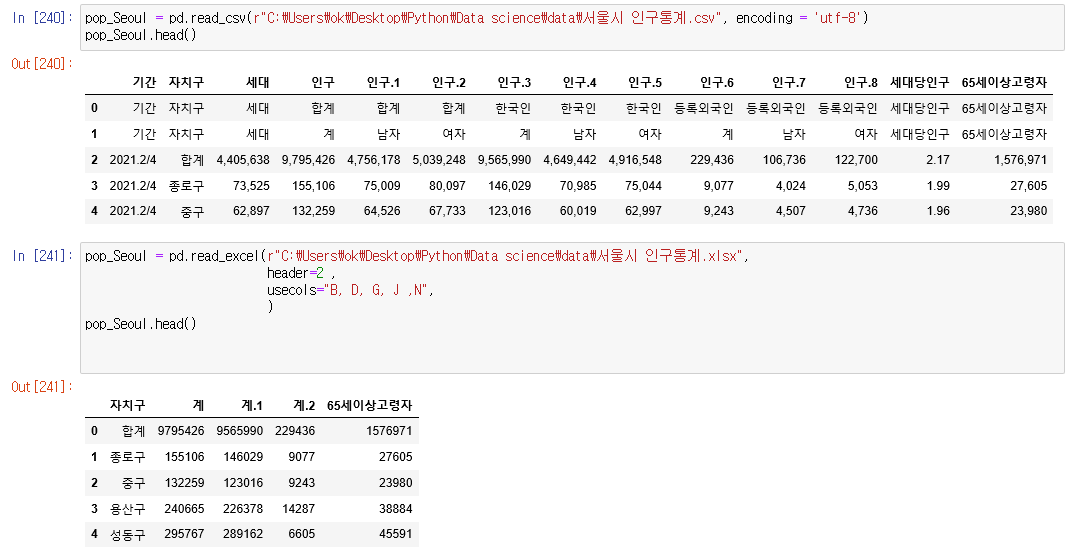1078x554 pixels.
Task: Click the 4,024 cell
Action: point(791,186)
